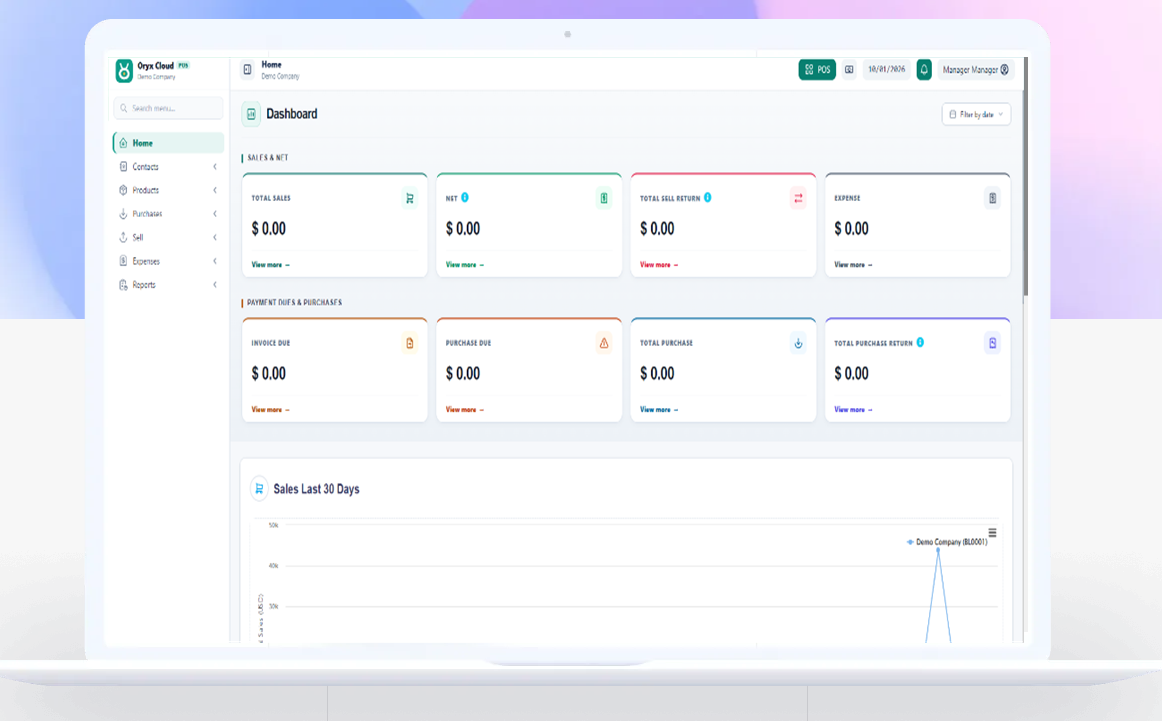Click the Purchases download icon in sidebar
1162x721 pixels.
[x=123, y=214]
